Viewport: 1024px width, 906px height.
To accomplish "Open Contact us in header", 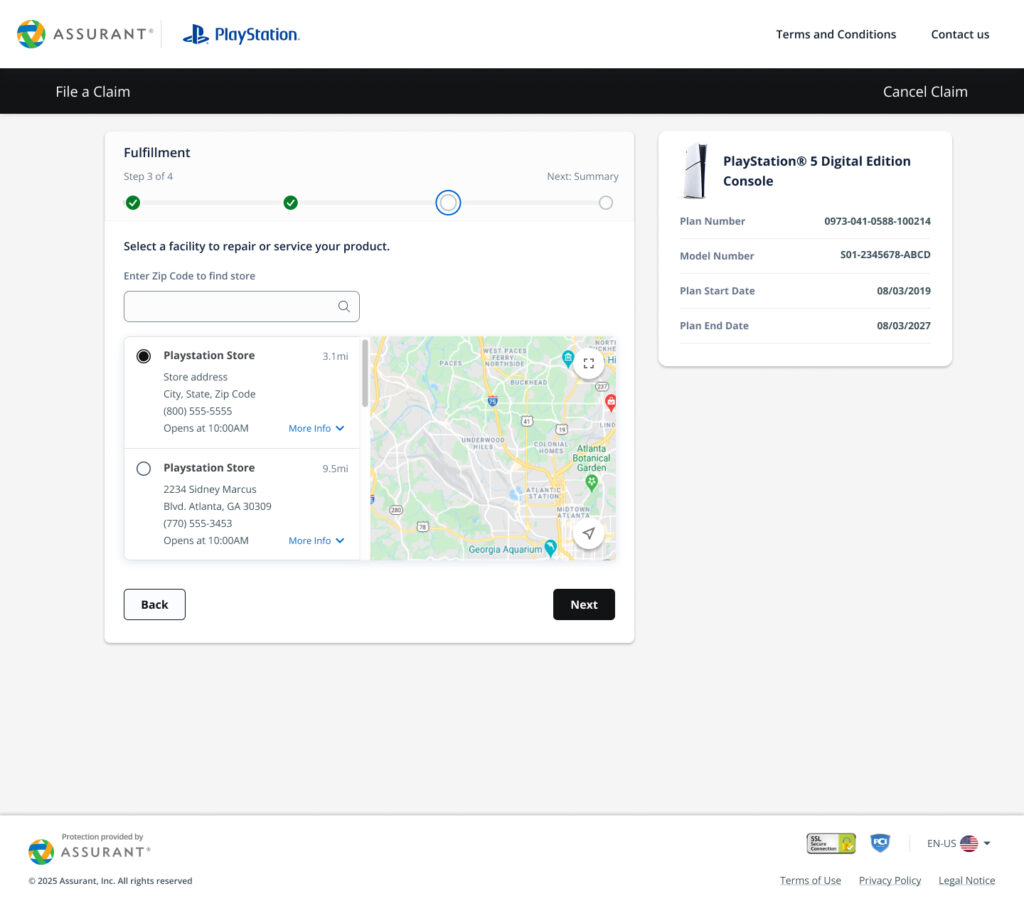I will pos(960,34).
